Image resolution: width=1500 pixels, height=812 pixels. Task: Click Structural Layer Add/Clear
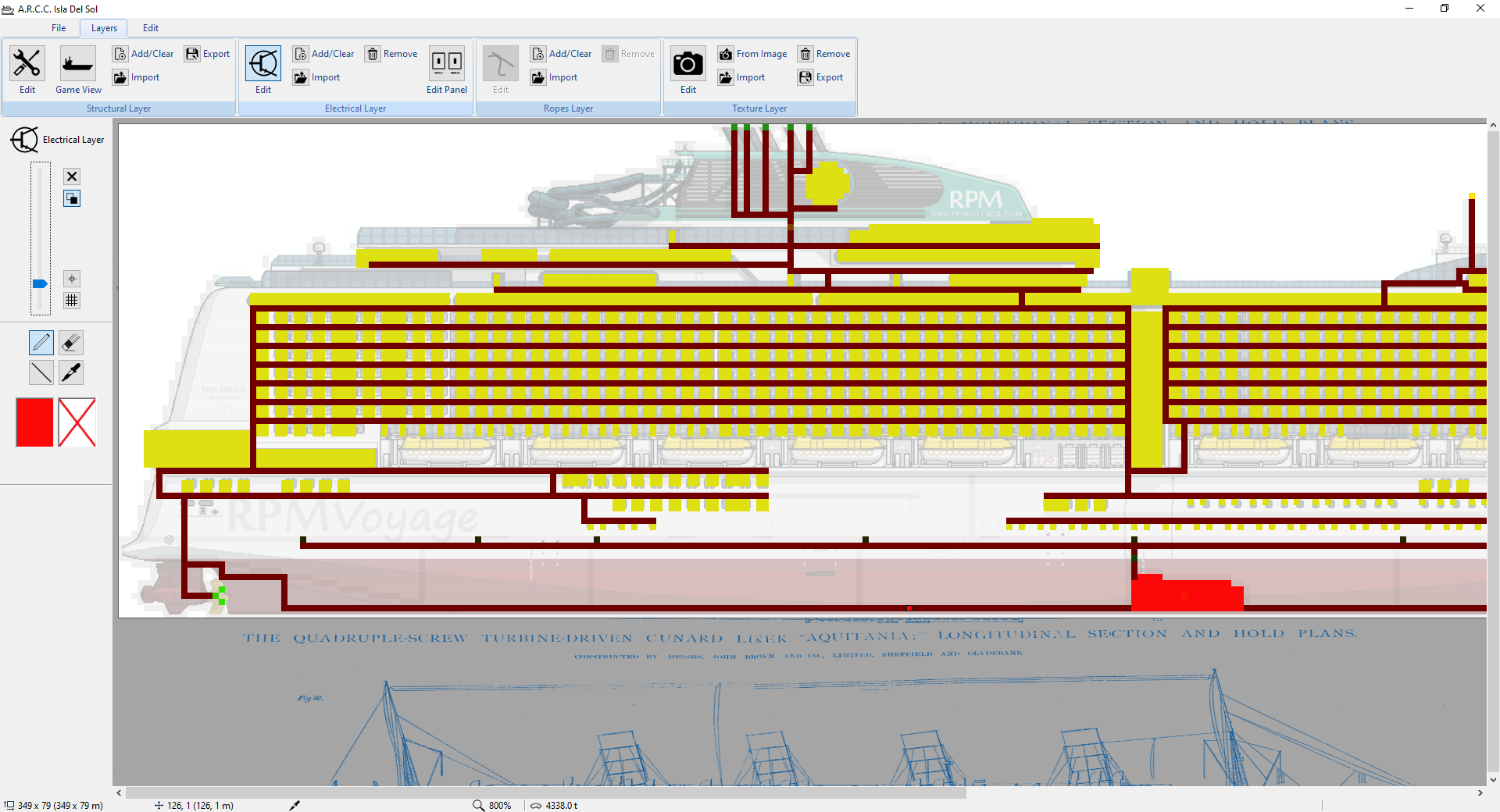[x=144, y=54]
